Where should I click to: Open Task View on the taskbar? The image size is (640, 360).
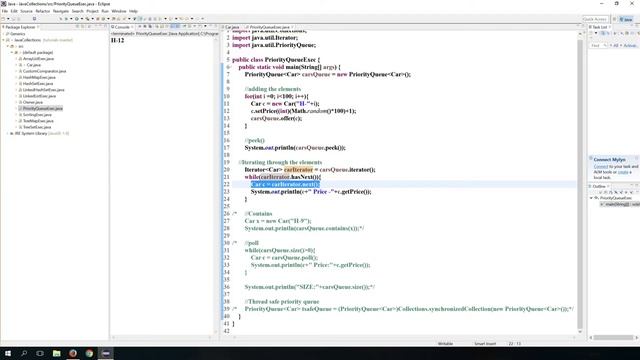point(40,353)
